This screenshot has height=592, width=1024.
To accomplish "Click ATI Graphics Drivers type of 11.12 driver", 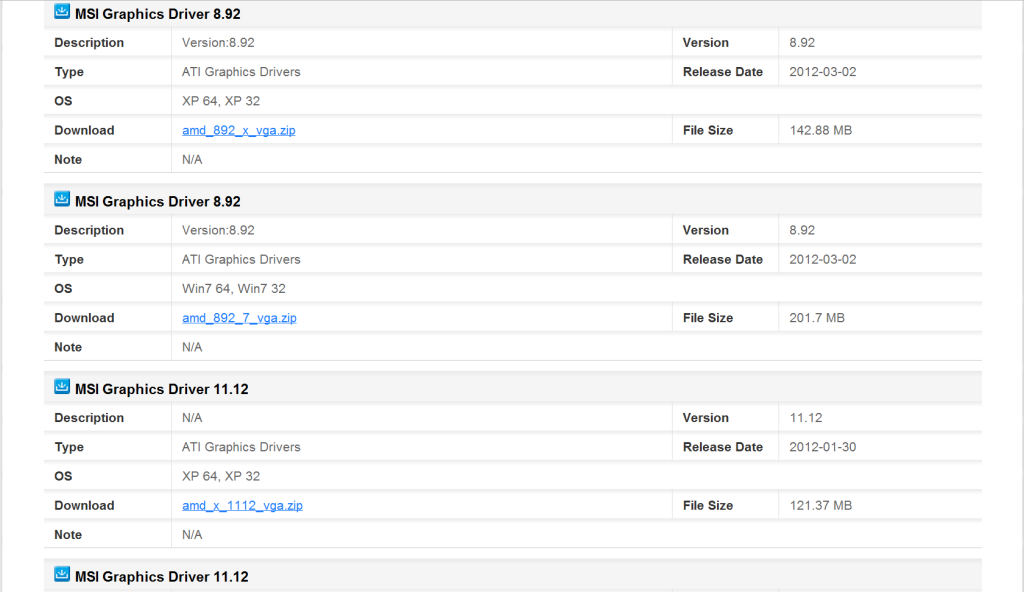I will point(241,447).
